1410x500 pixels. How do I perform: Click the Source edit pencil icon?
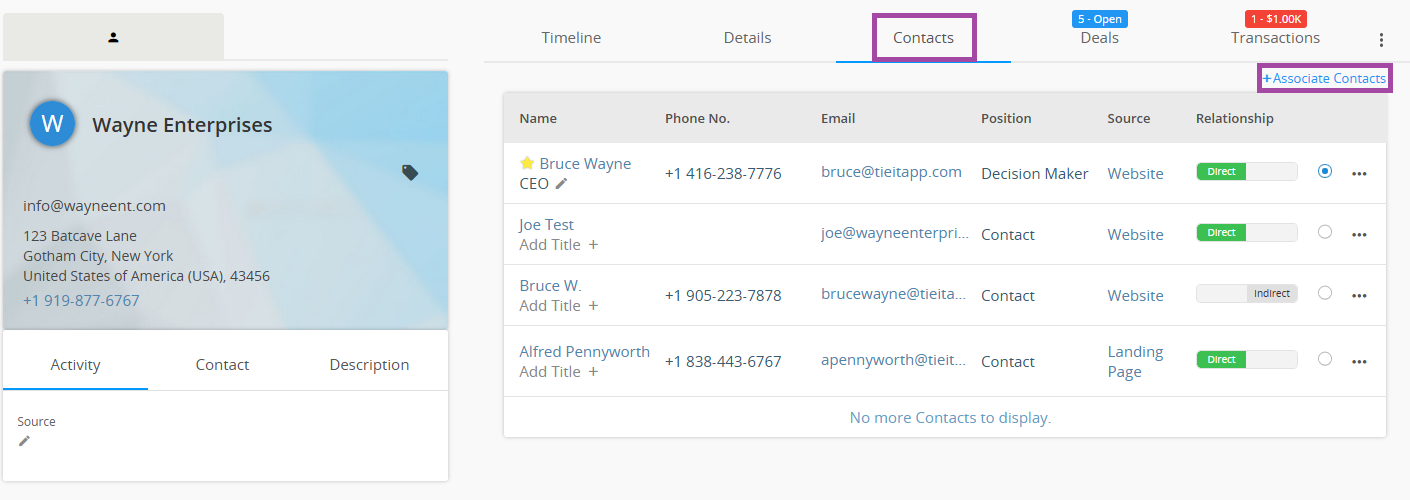click(24, 441)
